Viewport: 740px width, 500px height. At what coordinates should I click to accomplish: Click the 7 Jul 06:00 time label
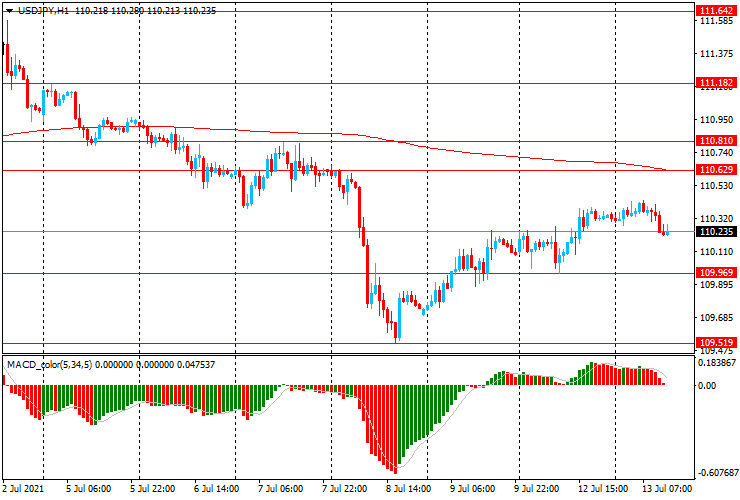[280, 488]
